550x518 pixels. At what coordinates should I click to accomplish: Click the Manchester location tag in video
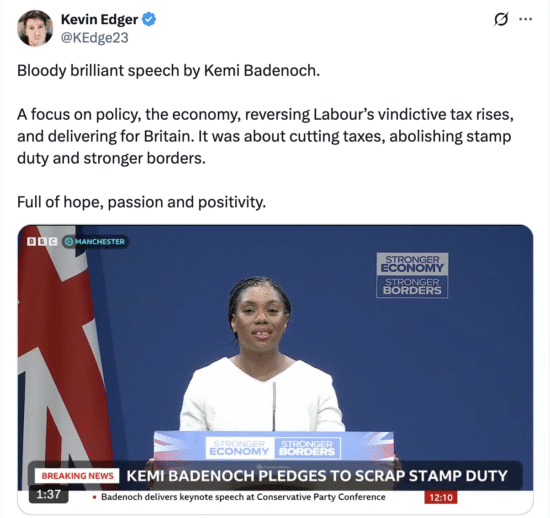[95, 242]
